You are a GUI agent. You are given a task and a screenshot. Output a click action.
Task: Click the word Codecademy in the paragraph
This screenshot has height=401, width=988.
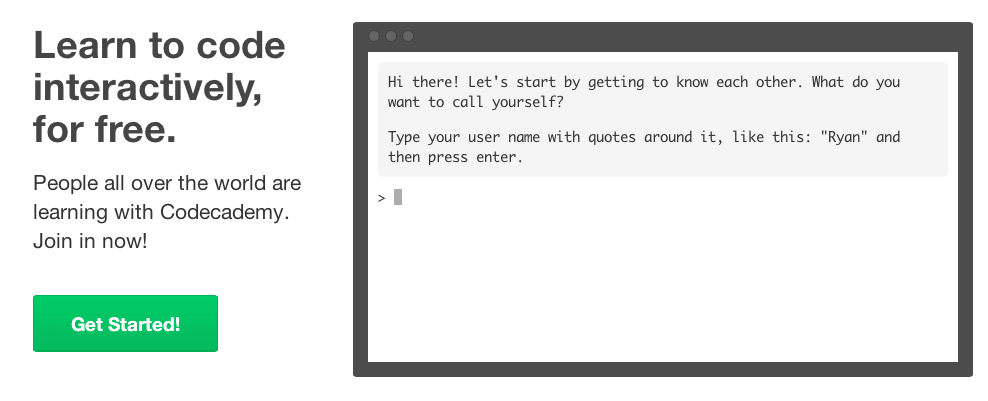[224, 212]
